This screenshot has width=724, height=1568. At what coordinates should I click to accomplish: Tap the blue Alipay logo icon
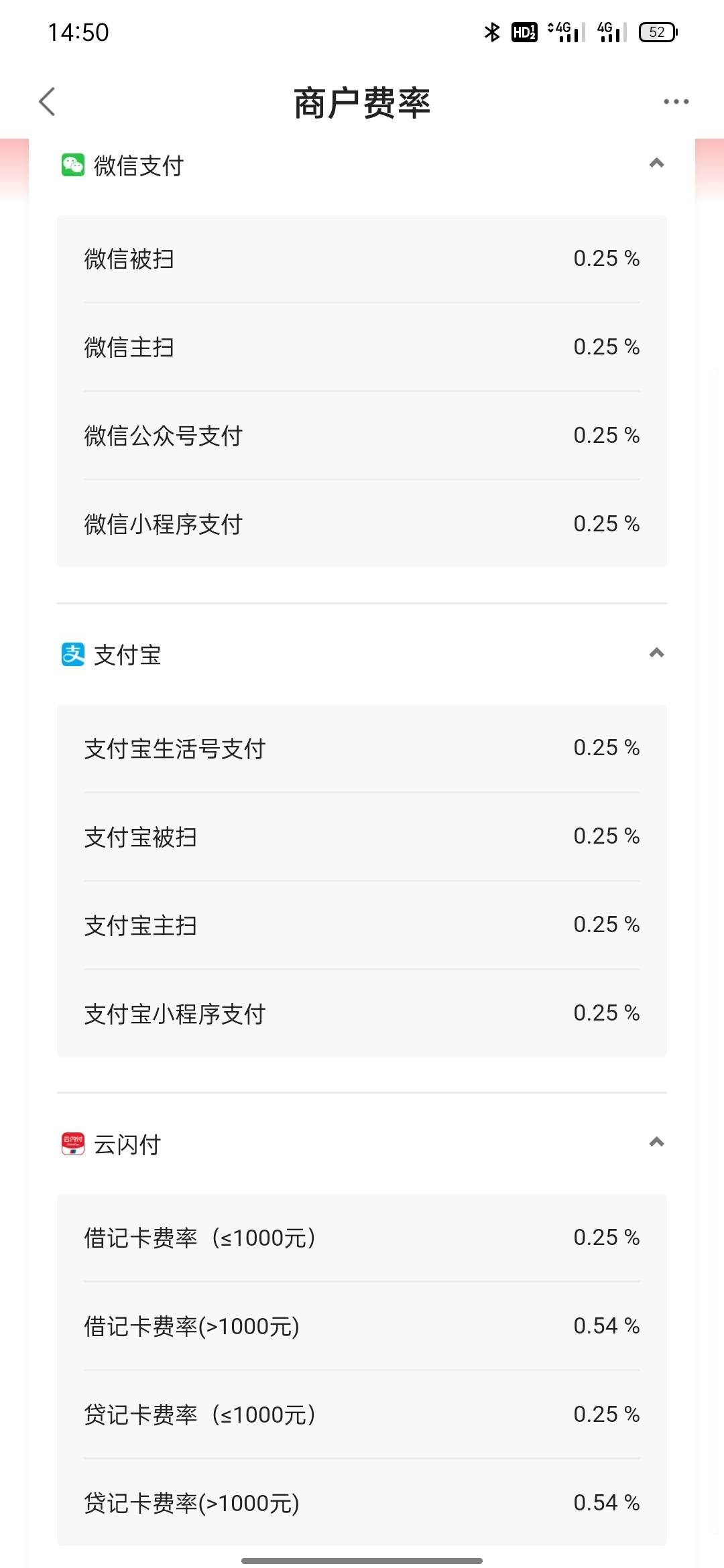click(73, 654)
